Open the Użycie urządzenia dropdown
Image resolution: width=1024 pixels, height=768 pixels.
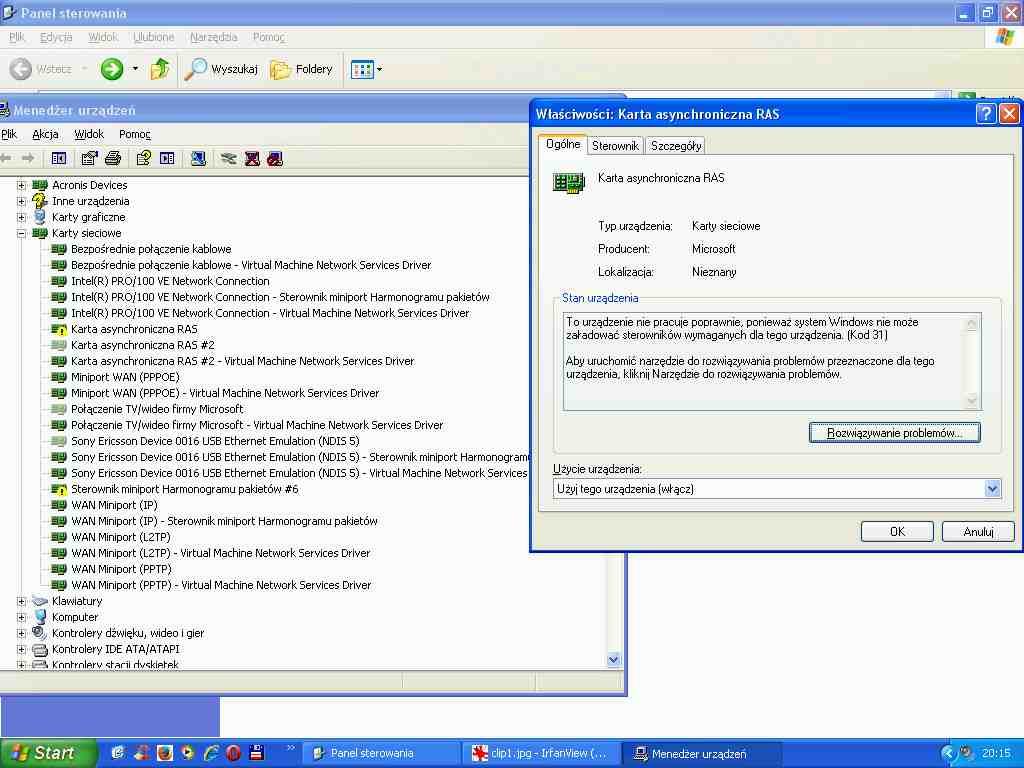tap(993, 488)
